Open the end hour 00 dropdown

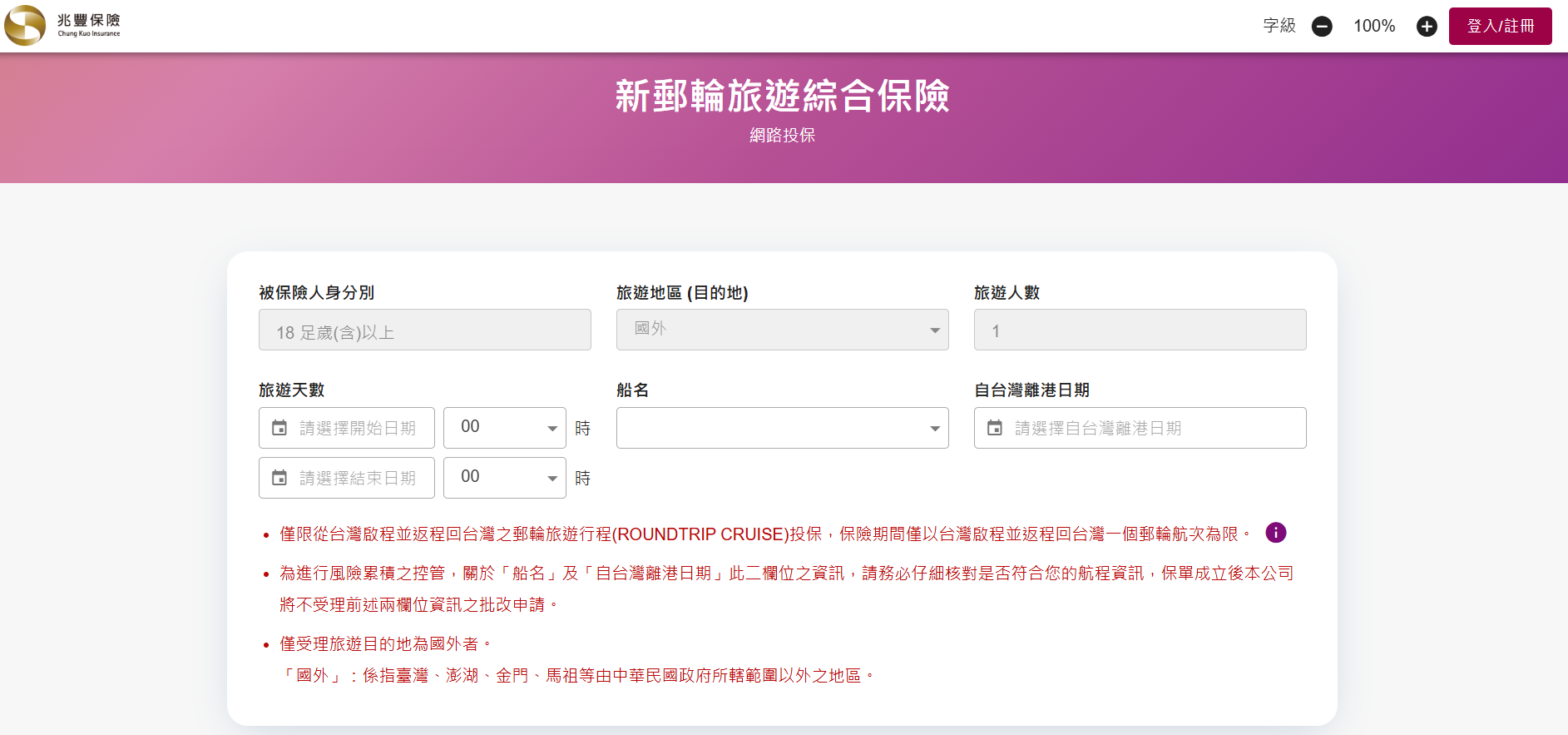click(504, 478)
